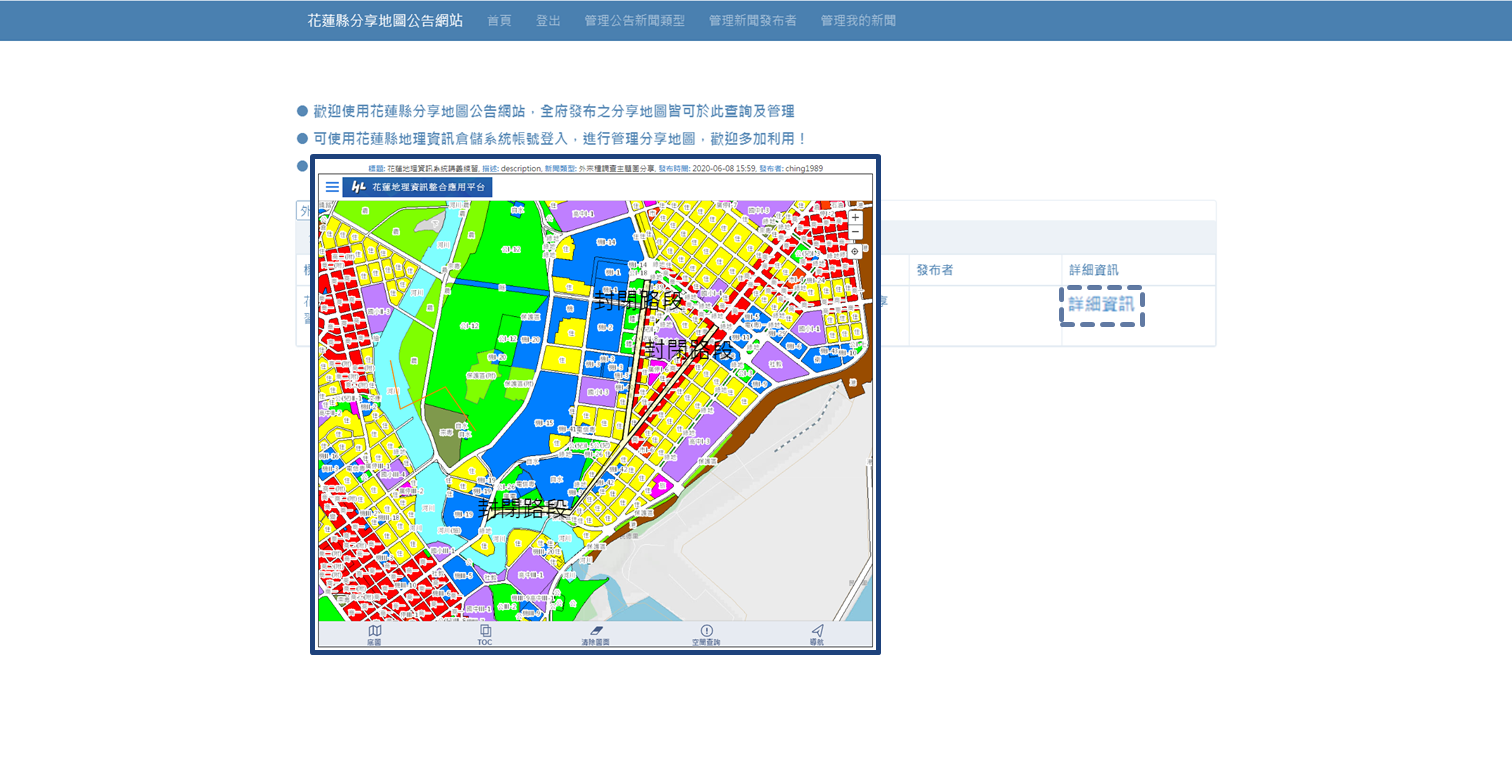Image resolution: width=1512 pixels, height=760 pixels.
Task: Click 登出 to log out
Action: pyautogui.click(x=548, y=21)
